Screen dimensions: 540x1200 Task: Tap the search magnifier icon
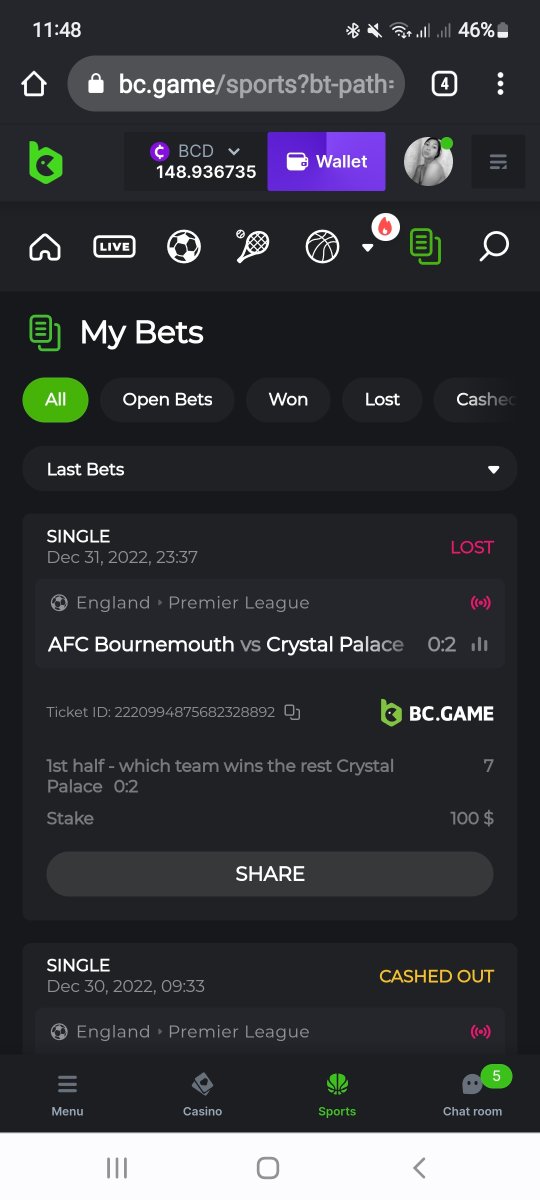point(494,246)
